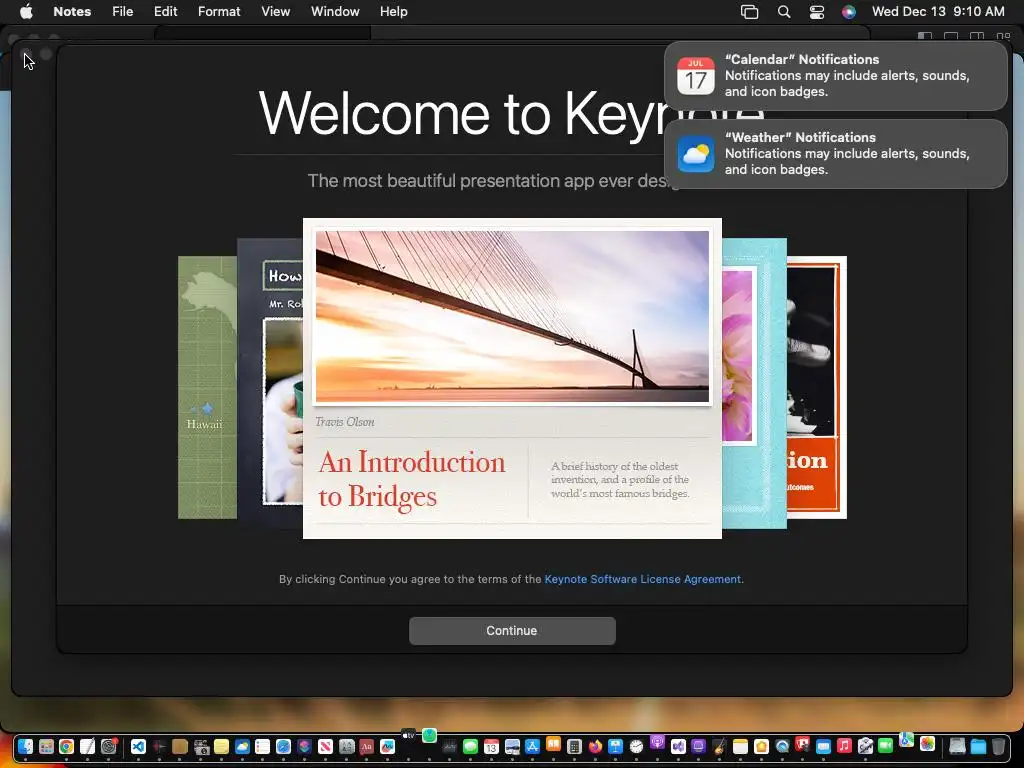1024x768 pixels.
Task: Open Launchpad from the Dock
Action: tap(46, 746)
